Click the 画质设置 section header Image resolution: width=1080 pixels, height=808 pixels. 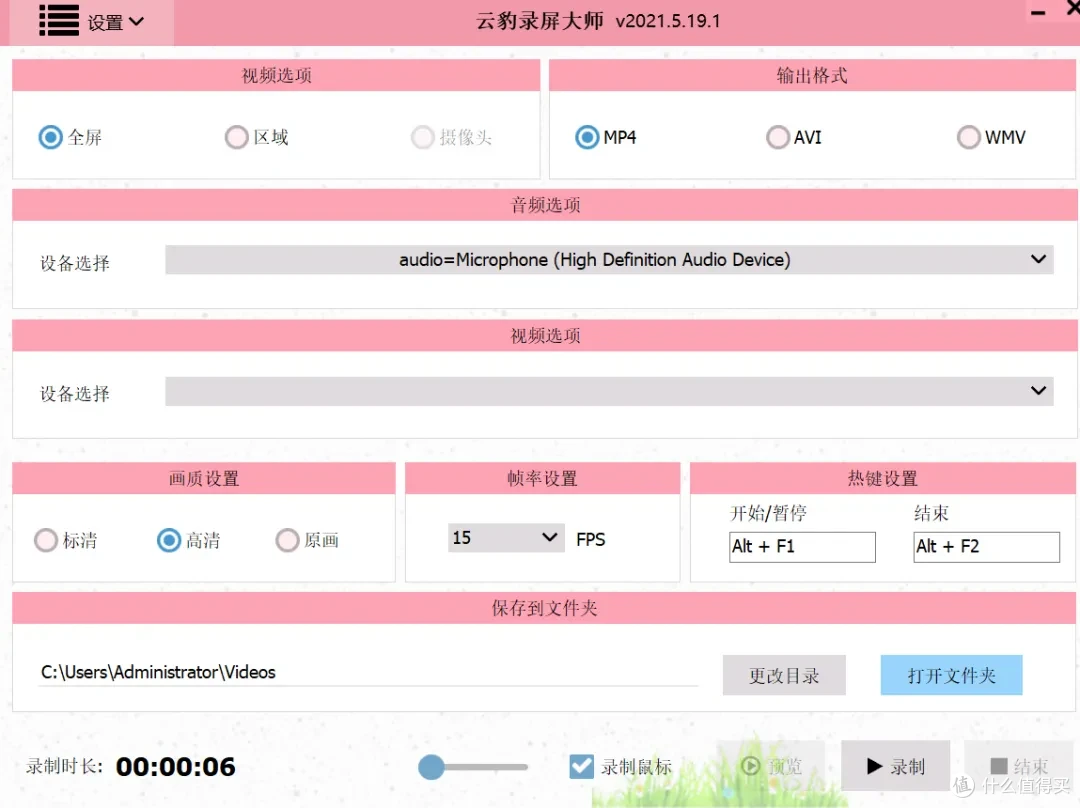204,478
